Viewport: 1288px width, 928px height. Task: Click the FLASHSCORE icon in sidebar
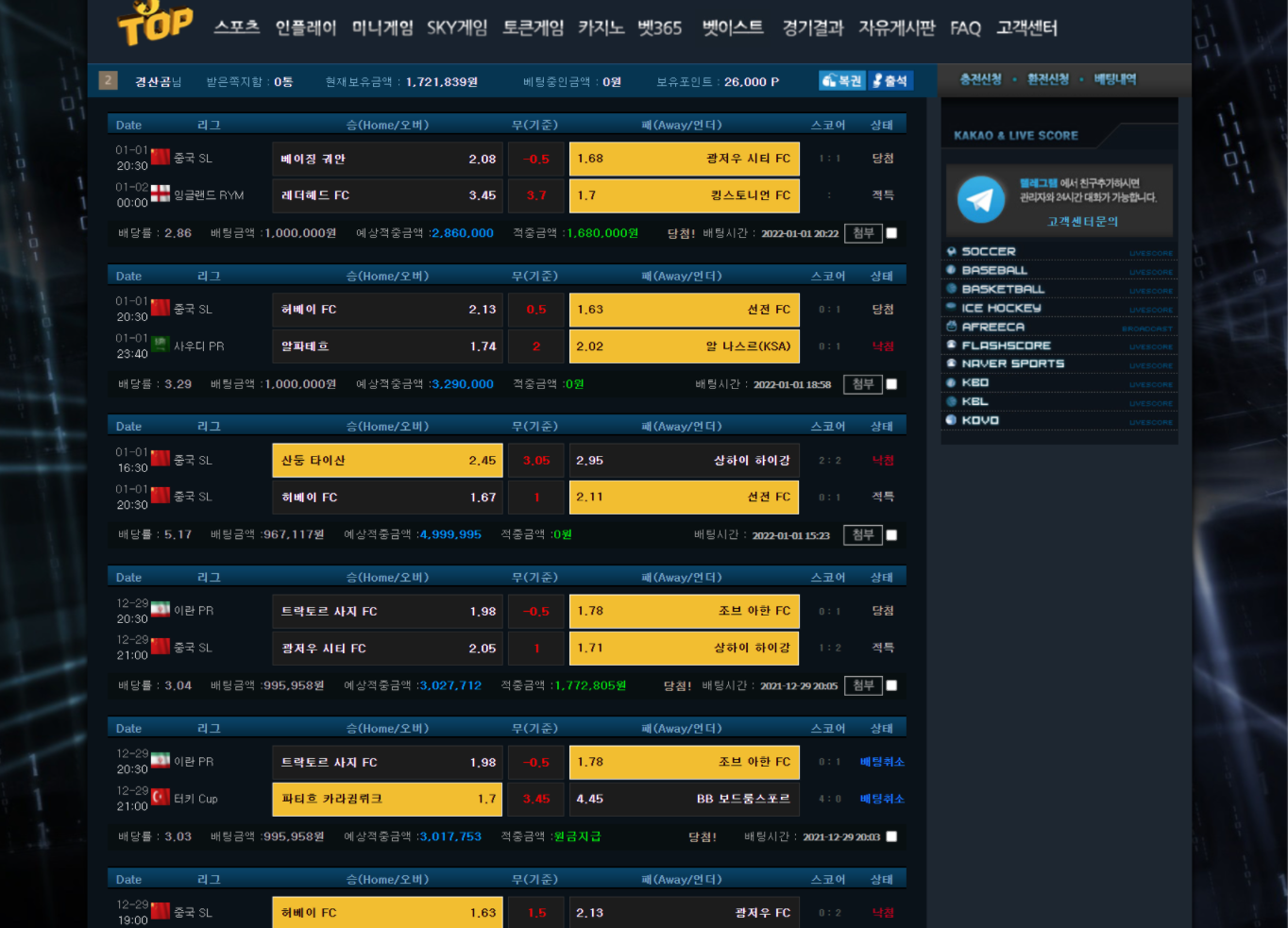click(952, 346)
